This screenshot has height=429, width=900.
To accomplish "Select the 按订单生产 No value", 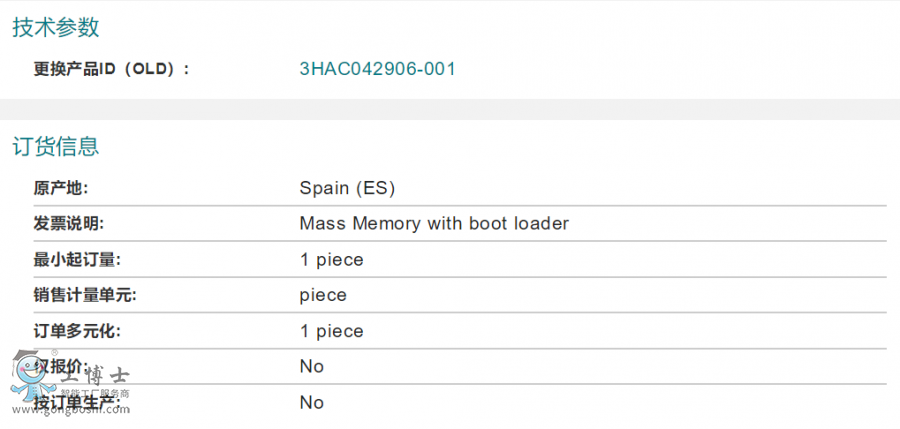I will [x=312, y=403].
